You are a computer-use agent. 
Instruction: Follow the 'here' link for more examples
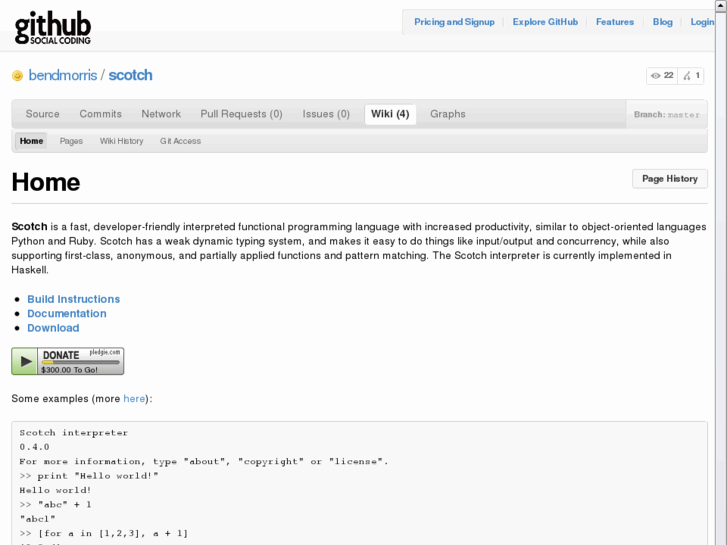coord(134,399)
